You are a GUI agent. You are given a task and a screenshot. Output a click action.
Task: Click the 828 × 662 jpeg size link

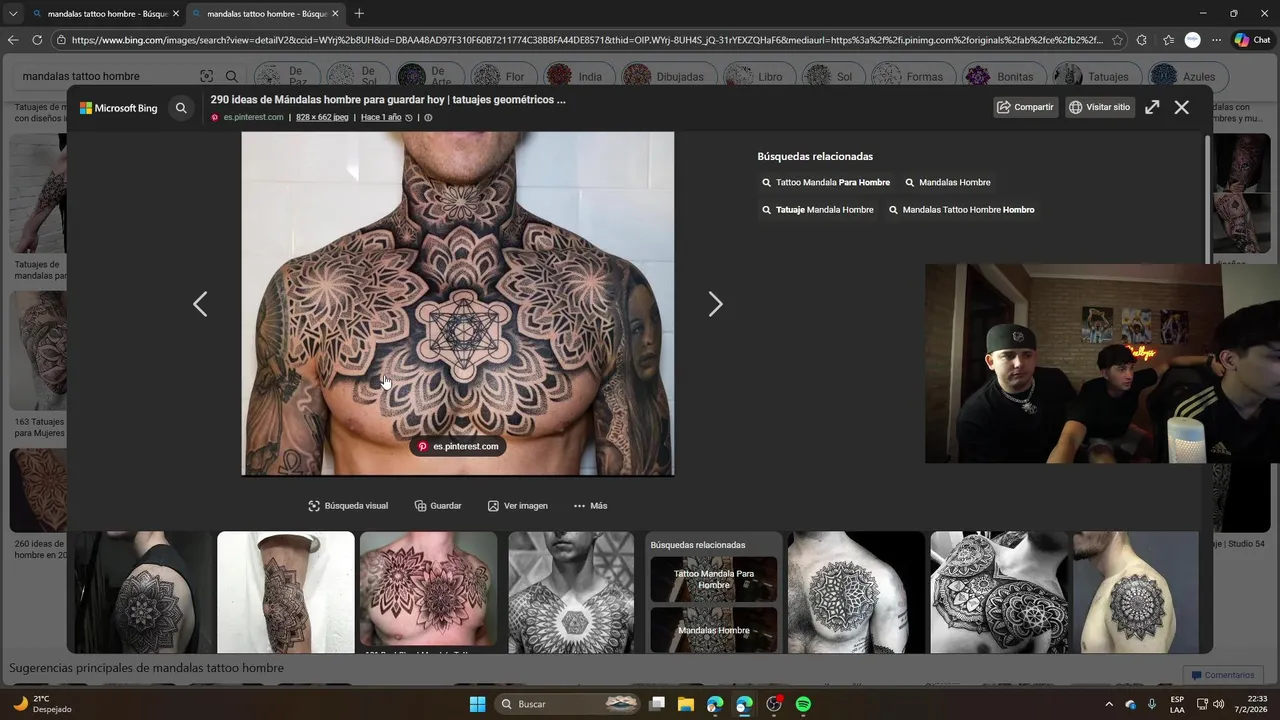(x=322, y=117)
